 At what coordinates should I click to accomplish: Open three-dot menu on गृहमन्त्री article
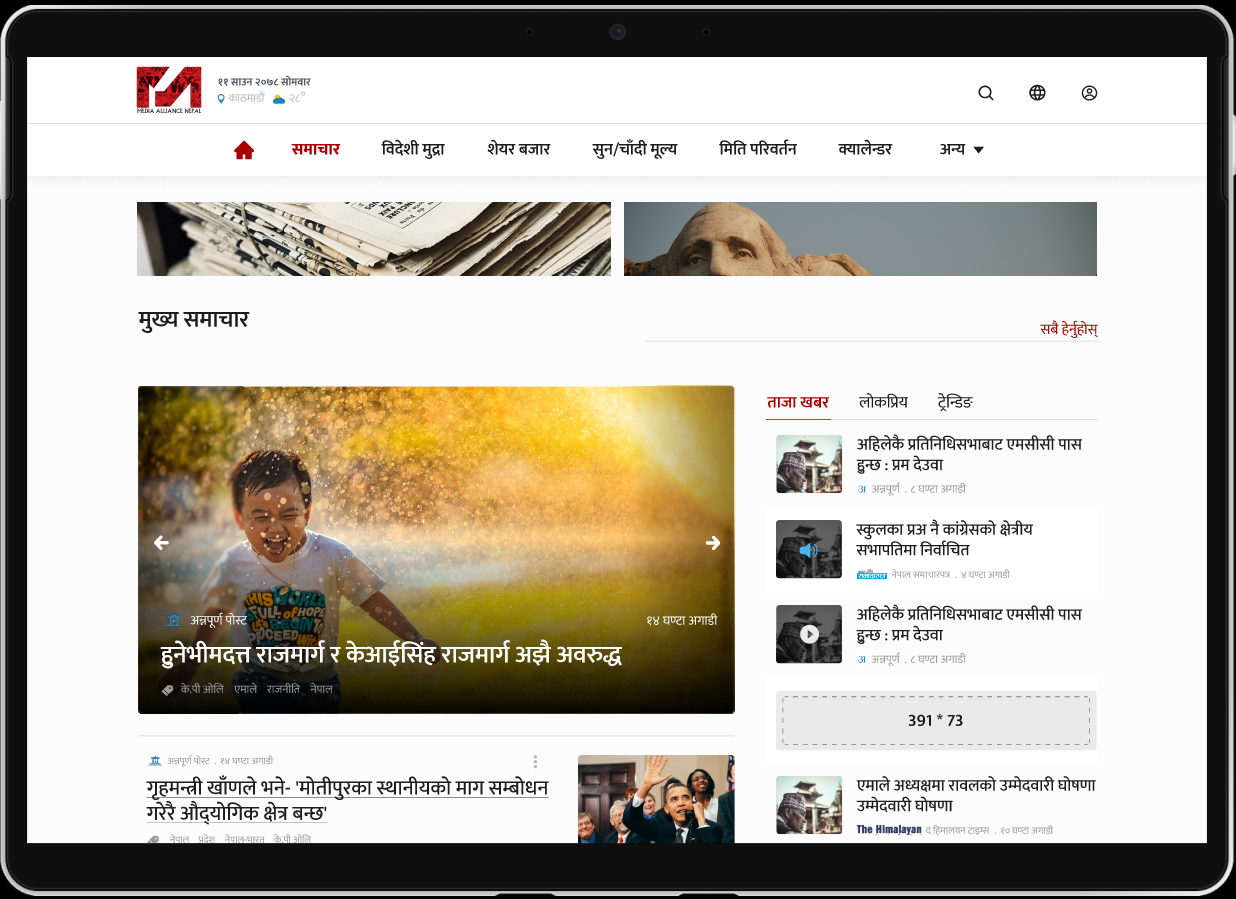pyautogui.click(x=535, y=762)
